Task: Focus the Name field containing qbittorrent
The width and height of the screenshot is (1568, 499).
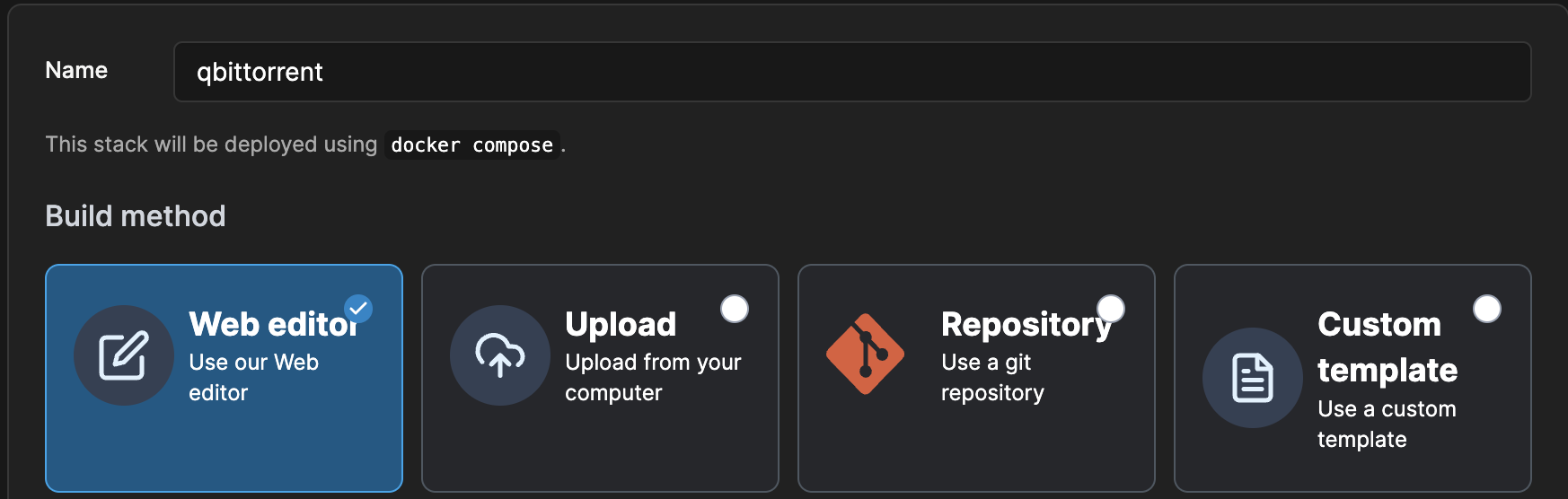Action: click(851, 72)
